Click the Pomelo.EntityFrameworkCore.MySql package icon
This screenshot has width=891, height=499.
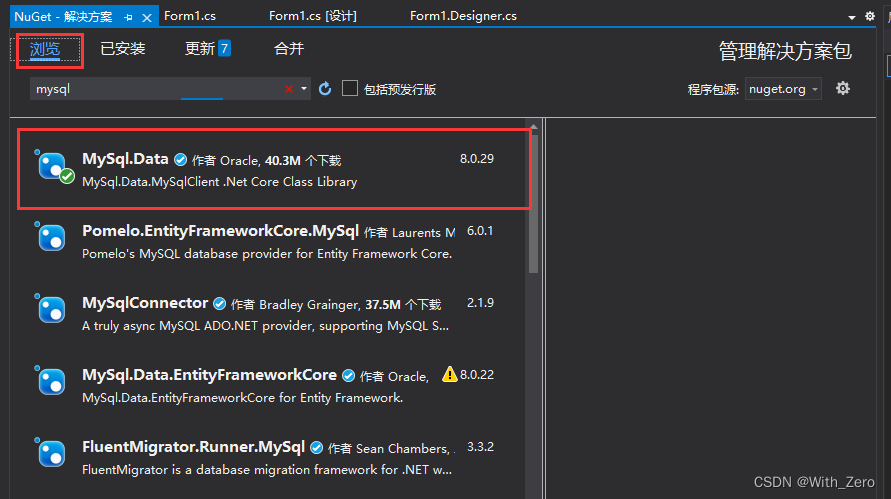(x=51, y=237)
